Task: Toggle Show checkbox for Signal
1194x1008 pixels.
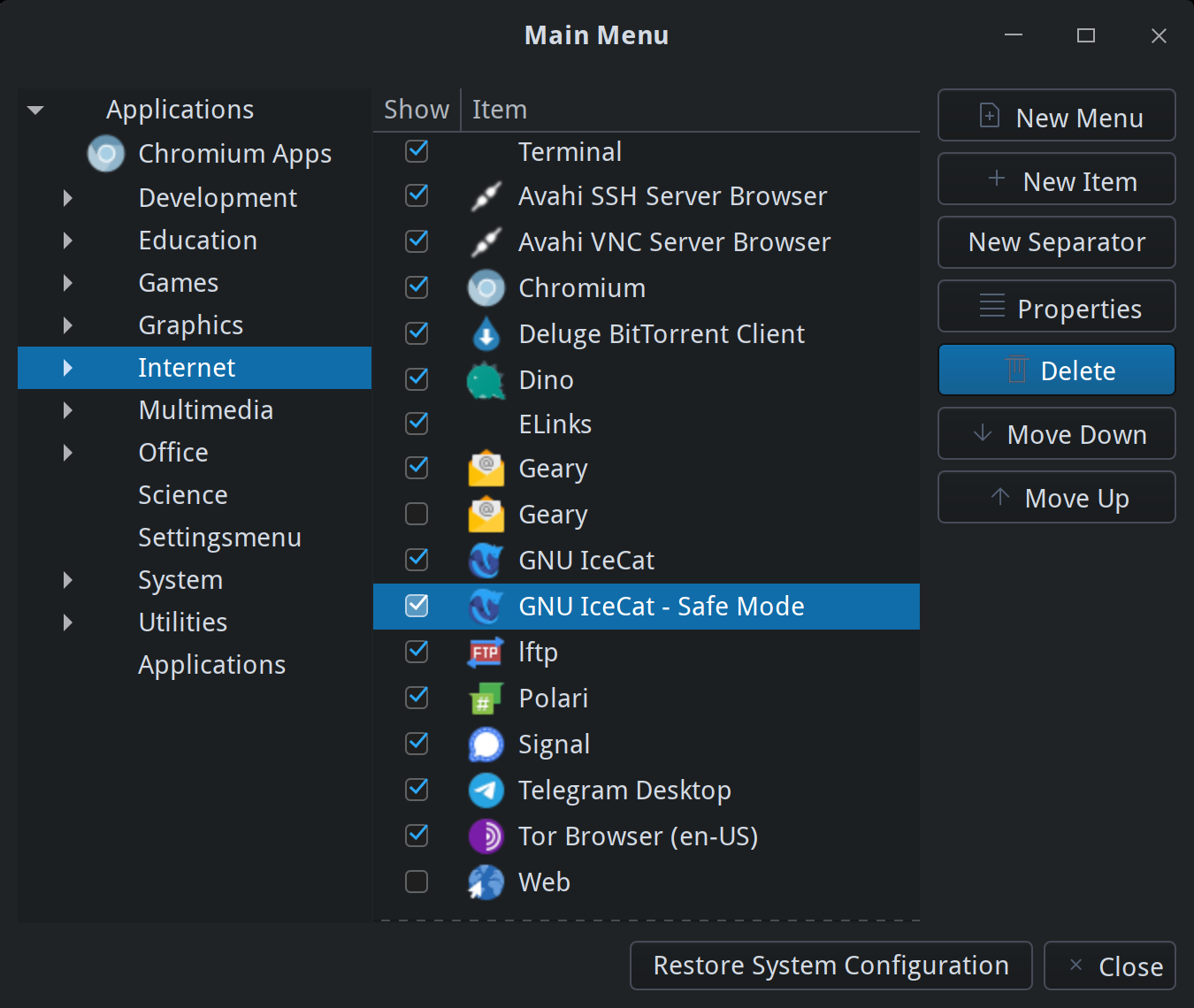Action: [x=417, y=744]
